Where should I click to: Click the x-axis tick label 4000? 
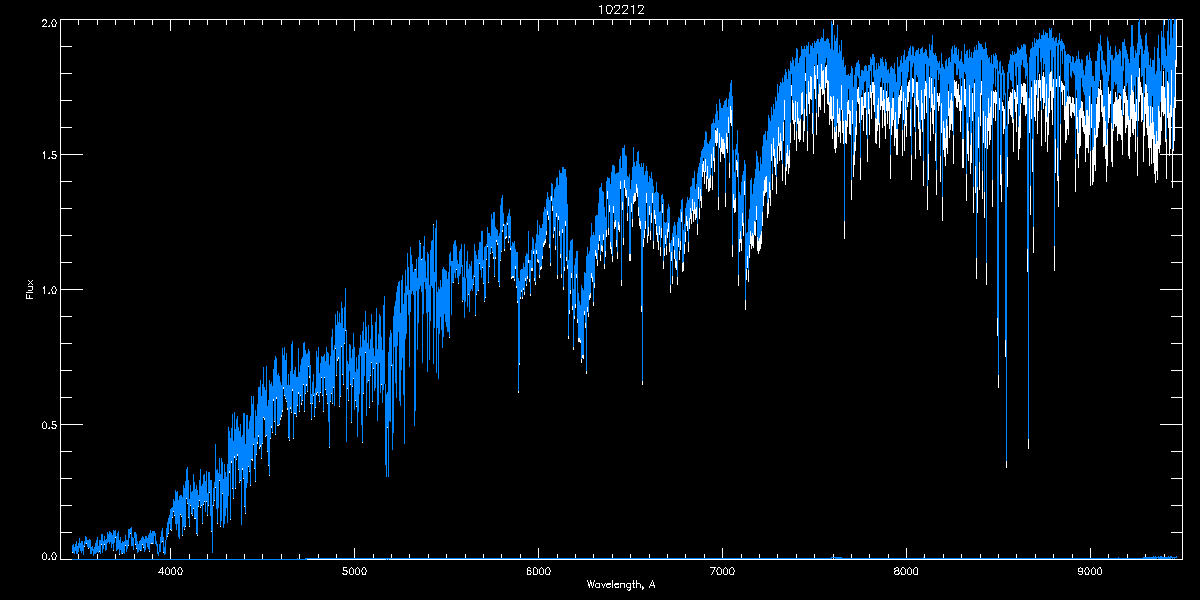[x=170, y=572]
